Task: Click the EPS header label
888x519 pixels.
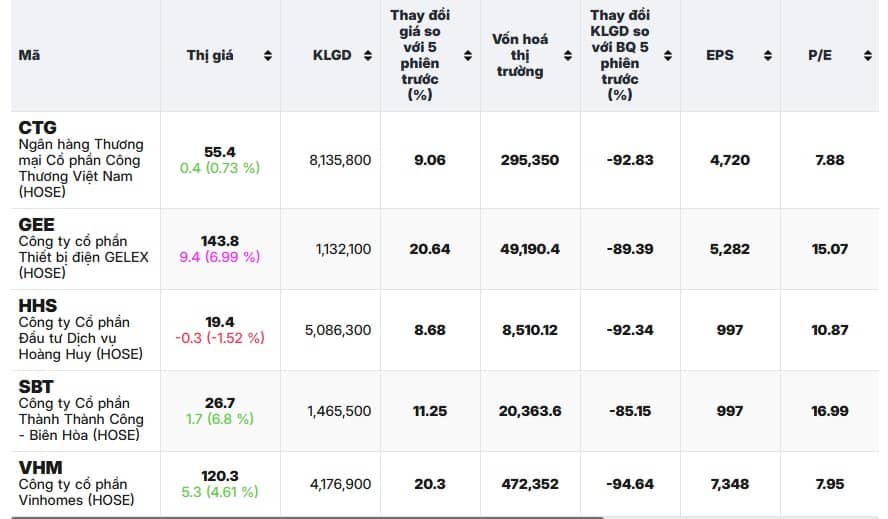Action: click(x=719, y=56)
